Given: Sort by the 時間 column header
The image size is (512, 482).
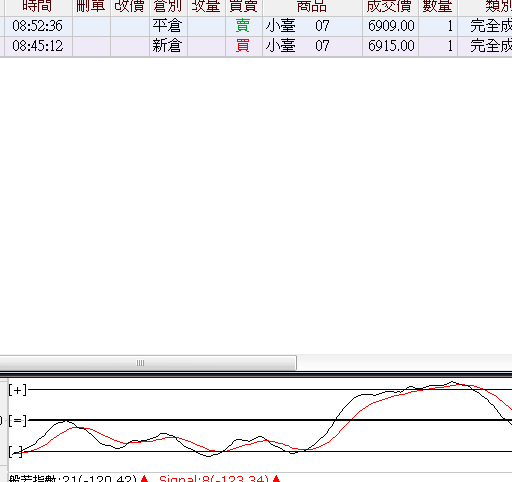Looking at the screenshot, I should pos(38,7).
